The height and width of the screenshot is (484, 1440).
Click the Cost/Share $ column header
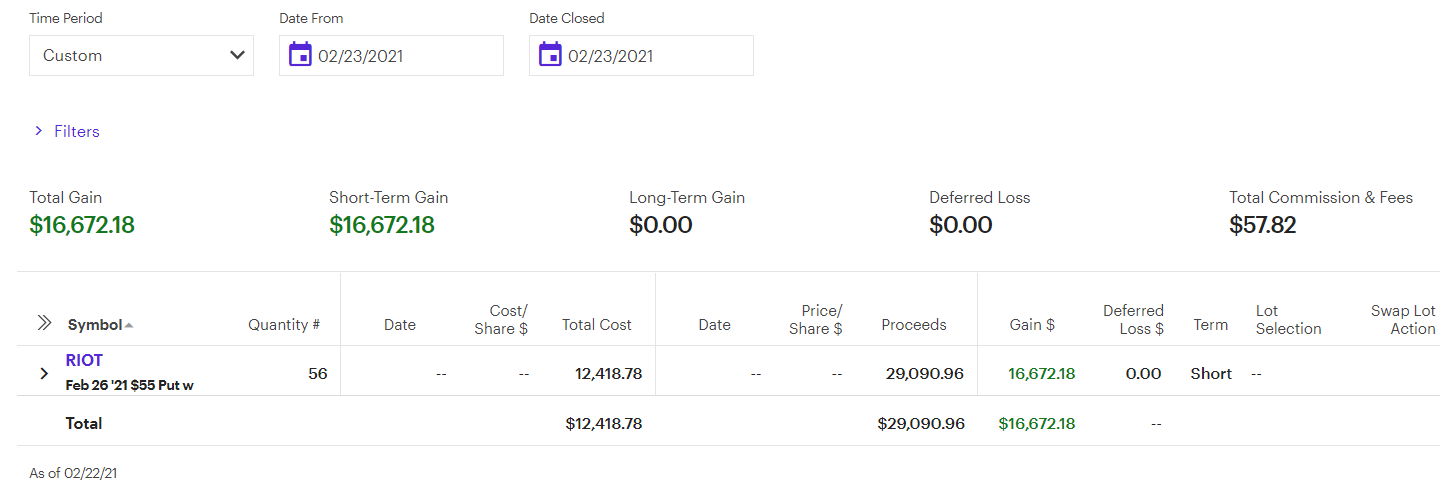click(x=502, y=319)
